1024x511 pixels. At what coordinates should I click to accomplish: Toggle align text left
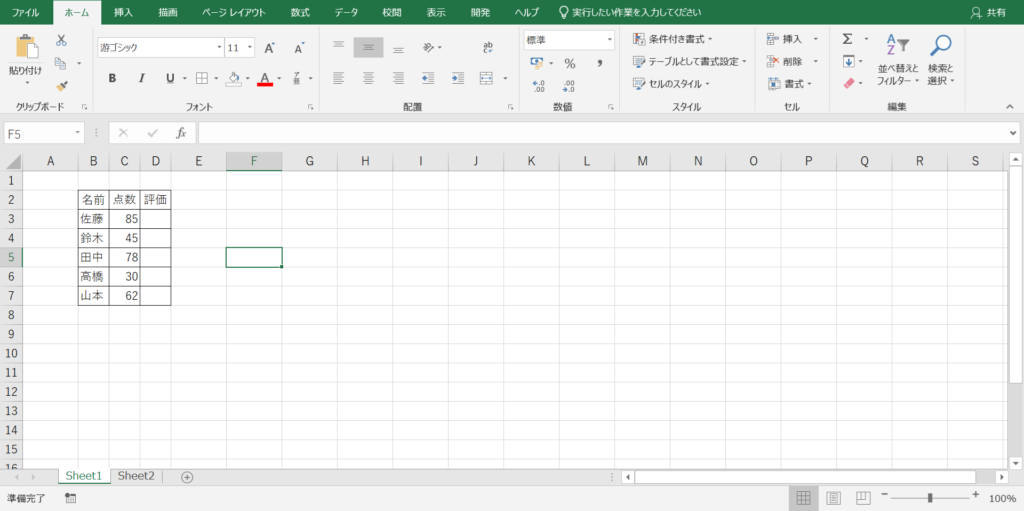pos(338,78)
